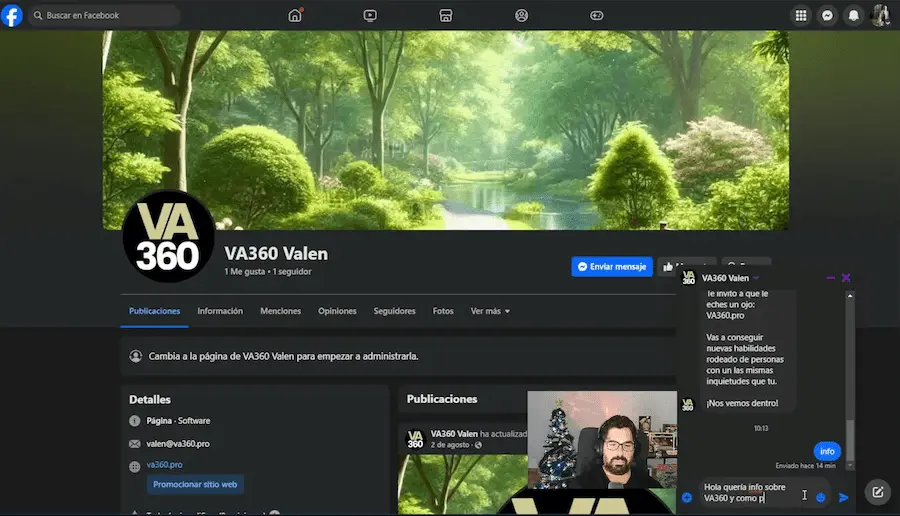This screenshot has height=516, width=900.
Task: Open the apps grid menu icon
Action: [800, 15]
